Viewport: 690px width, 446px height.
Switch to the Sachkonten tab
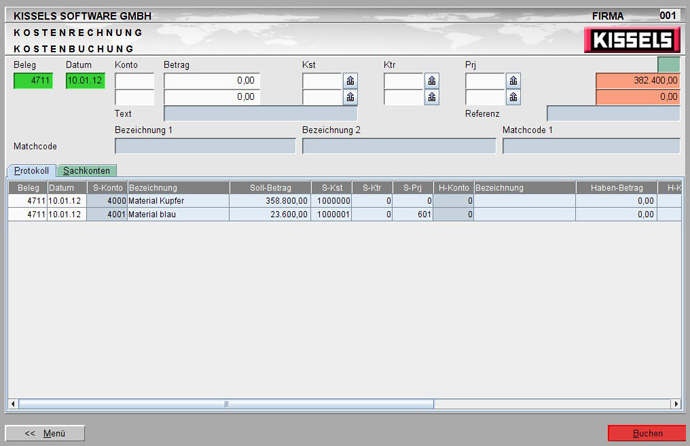(87, 171)
